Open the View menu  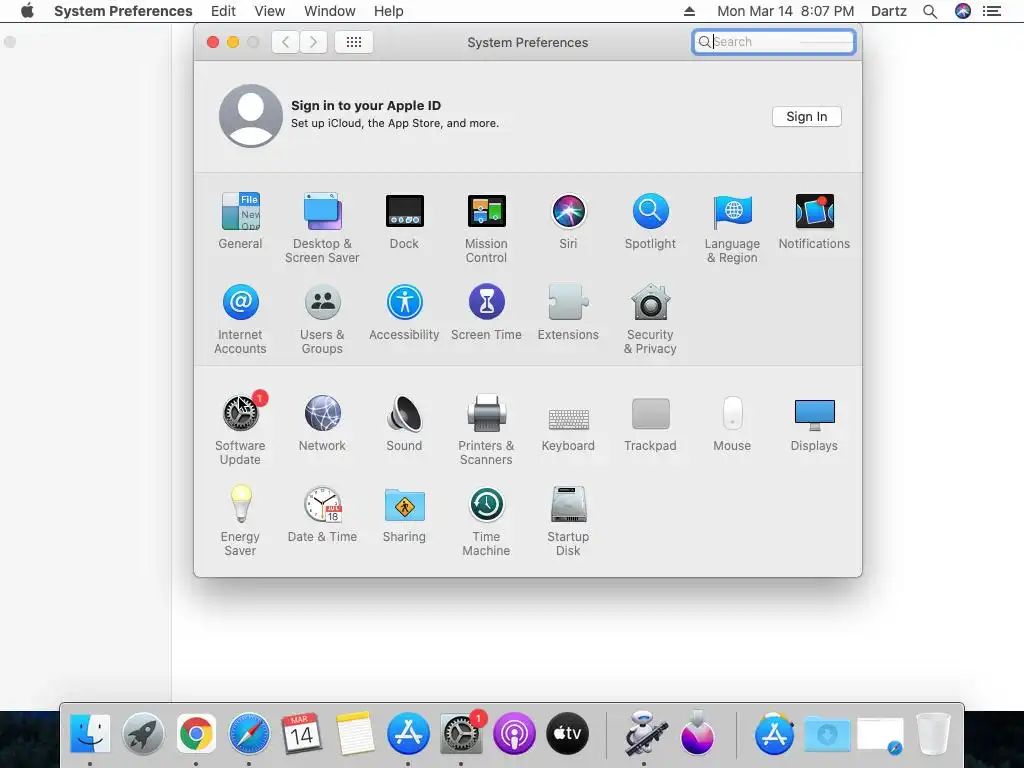point(270,11)
